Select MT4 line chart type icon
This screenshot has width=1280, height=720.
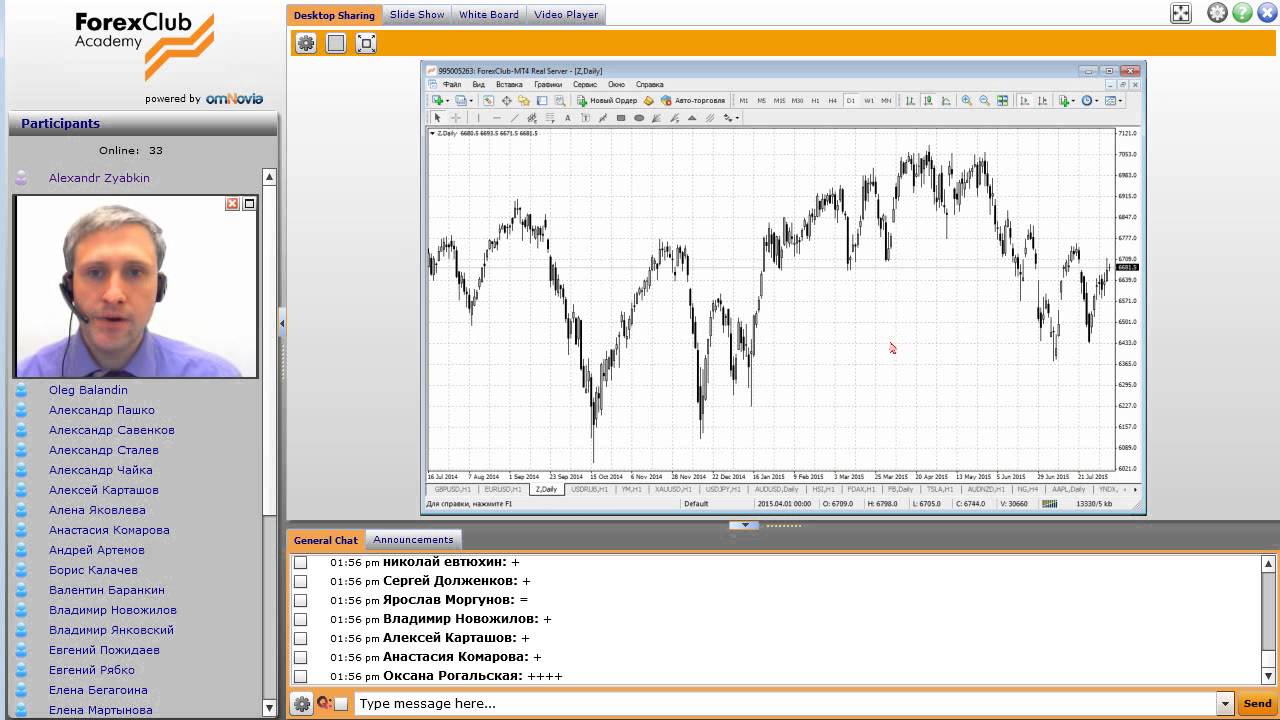tap(946, 100)
